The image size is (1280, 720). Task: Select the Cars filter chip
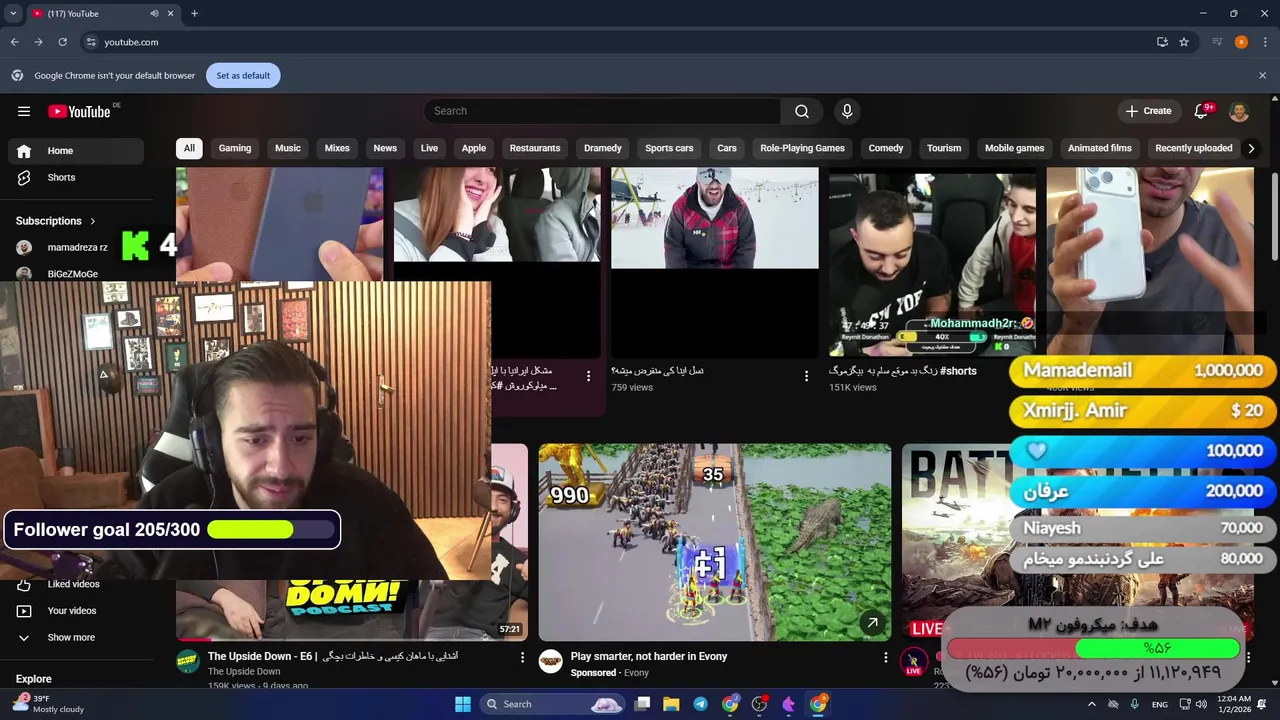tap(727, 148)
